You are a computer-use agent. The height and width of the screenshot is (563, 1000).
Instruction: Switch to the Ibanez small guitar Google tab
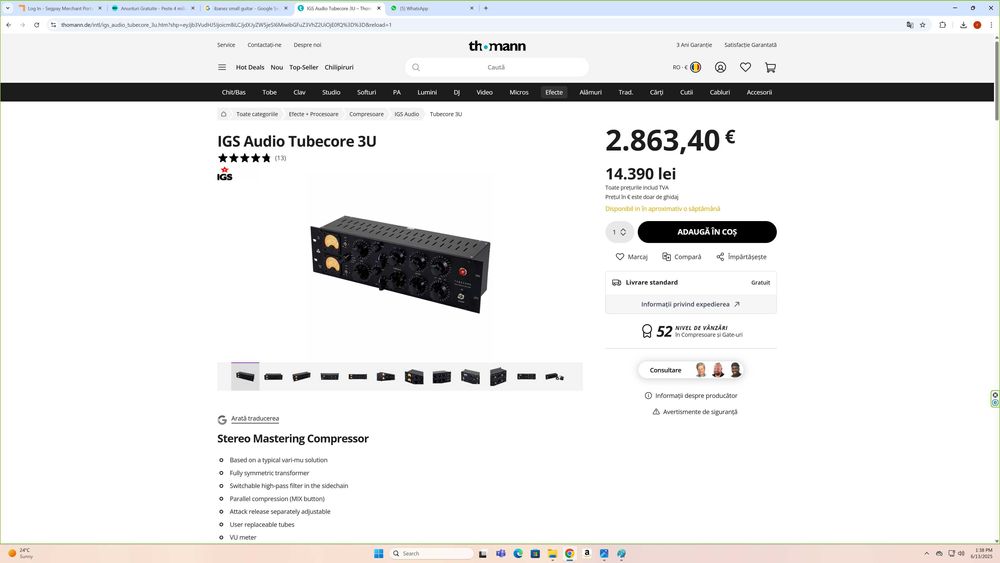[246, 8]
